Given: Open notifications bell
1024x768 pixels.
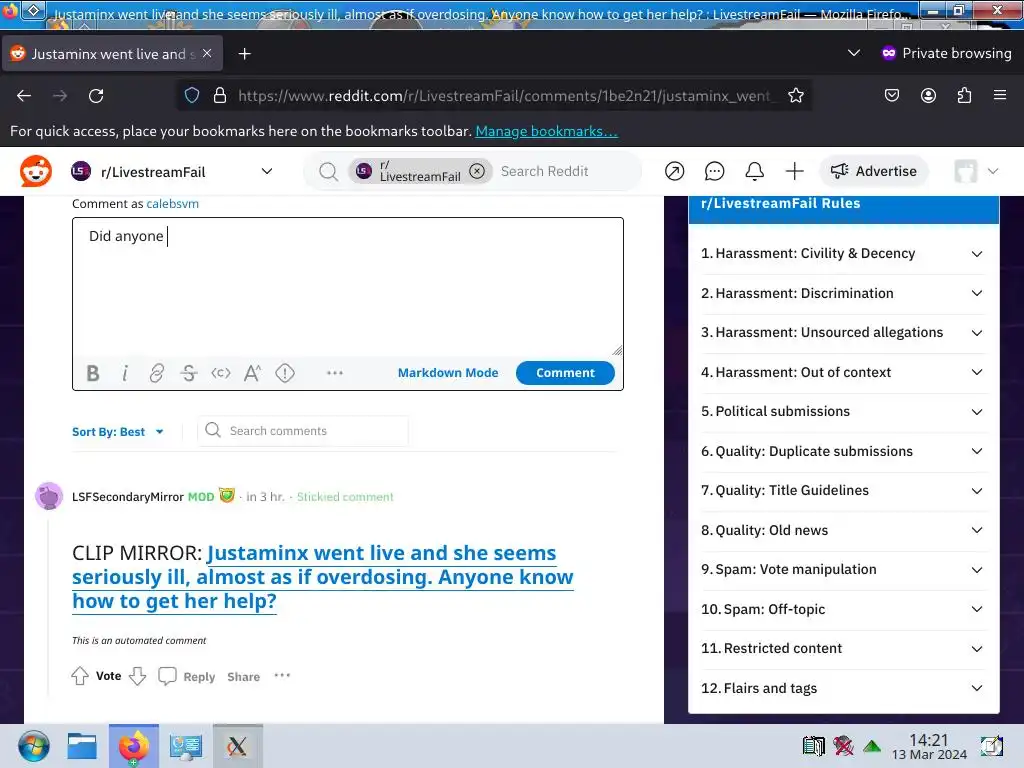Looking at the screenshot, I should coord(754,171).
